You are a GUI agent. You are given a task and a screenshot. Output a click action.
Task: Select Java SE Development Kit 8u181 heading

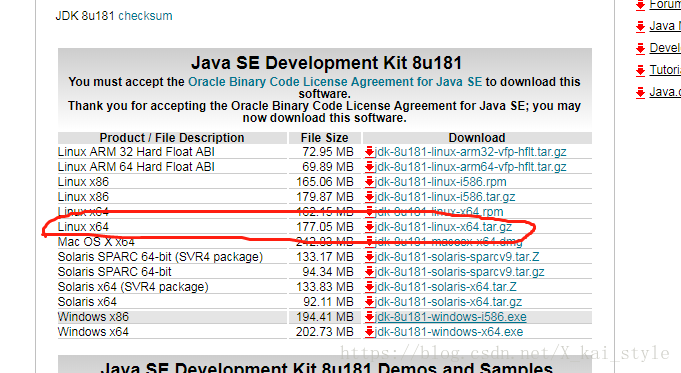[326, 63]
